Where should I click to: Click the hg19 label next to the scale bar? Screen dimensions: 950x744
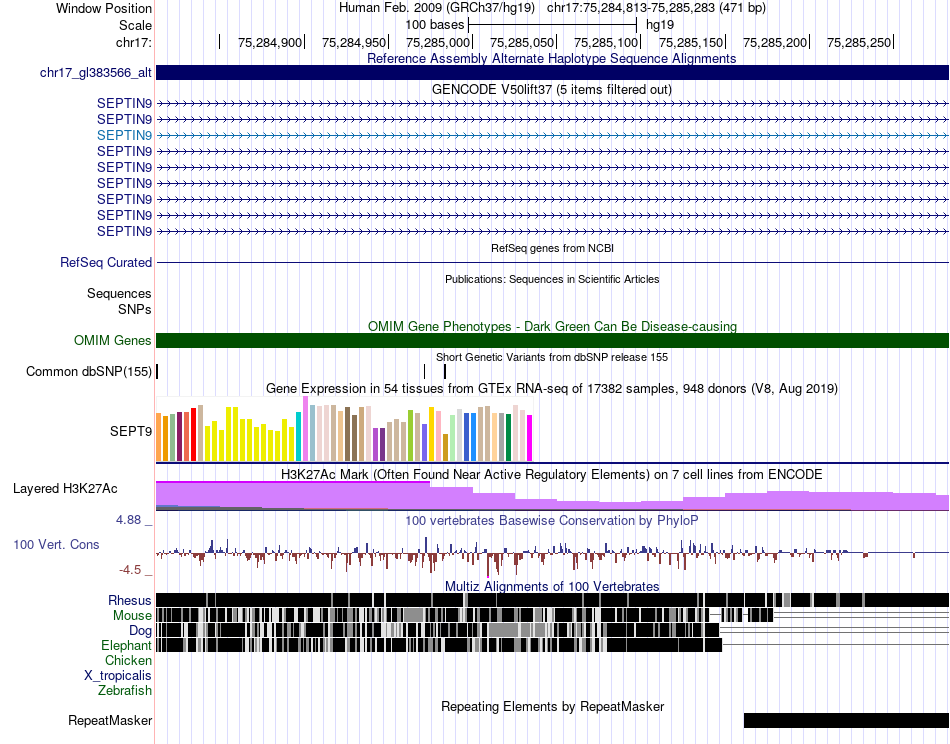coord(660,25)
